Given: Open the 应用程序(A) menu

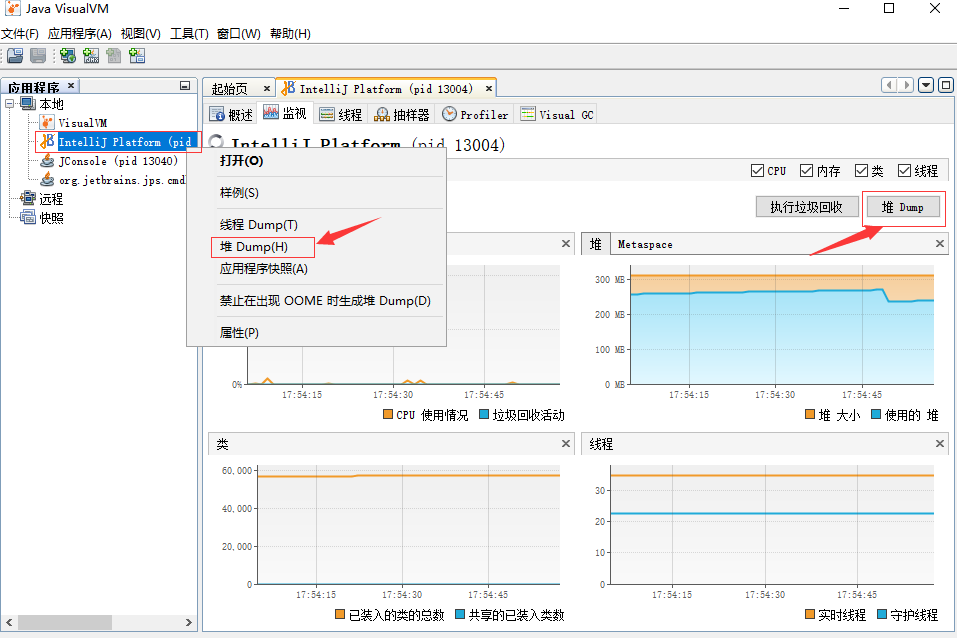Looking at the screenshot, I should tap(80, 34).
